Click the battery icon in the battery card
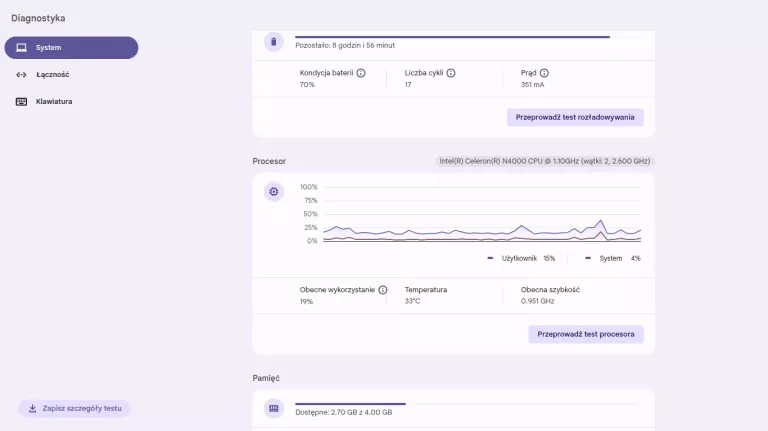 tap(274, 42)
